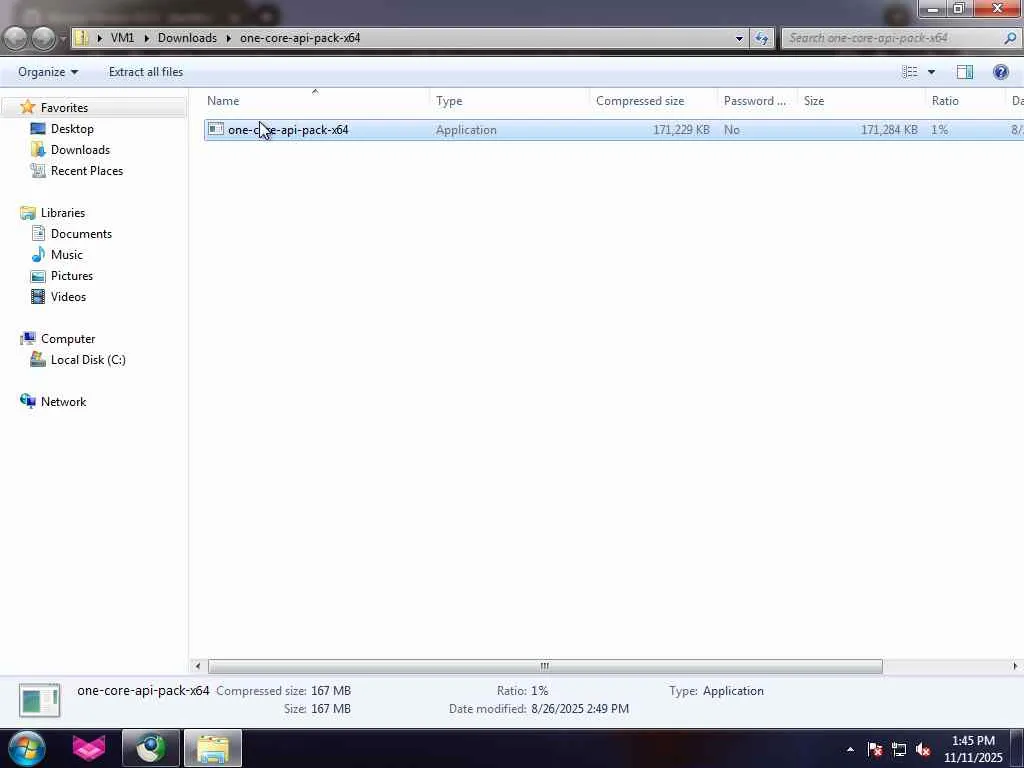This screenshot has width=1024, height=768.
Task: Open the Organize dropdown menu
Action: tap(48, 72)
